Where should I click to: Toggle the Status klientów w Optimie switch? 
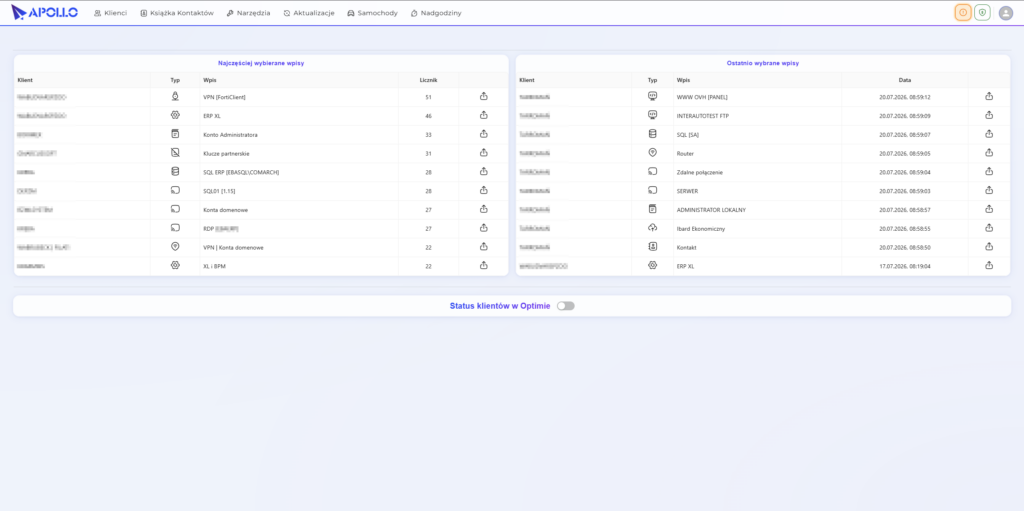566,306
